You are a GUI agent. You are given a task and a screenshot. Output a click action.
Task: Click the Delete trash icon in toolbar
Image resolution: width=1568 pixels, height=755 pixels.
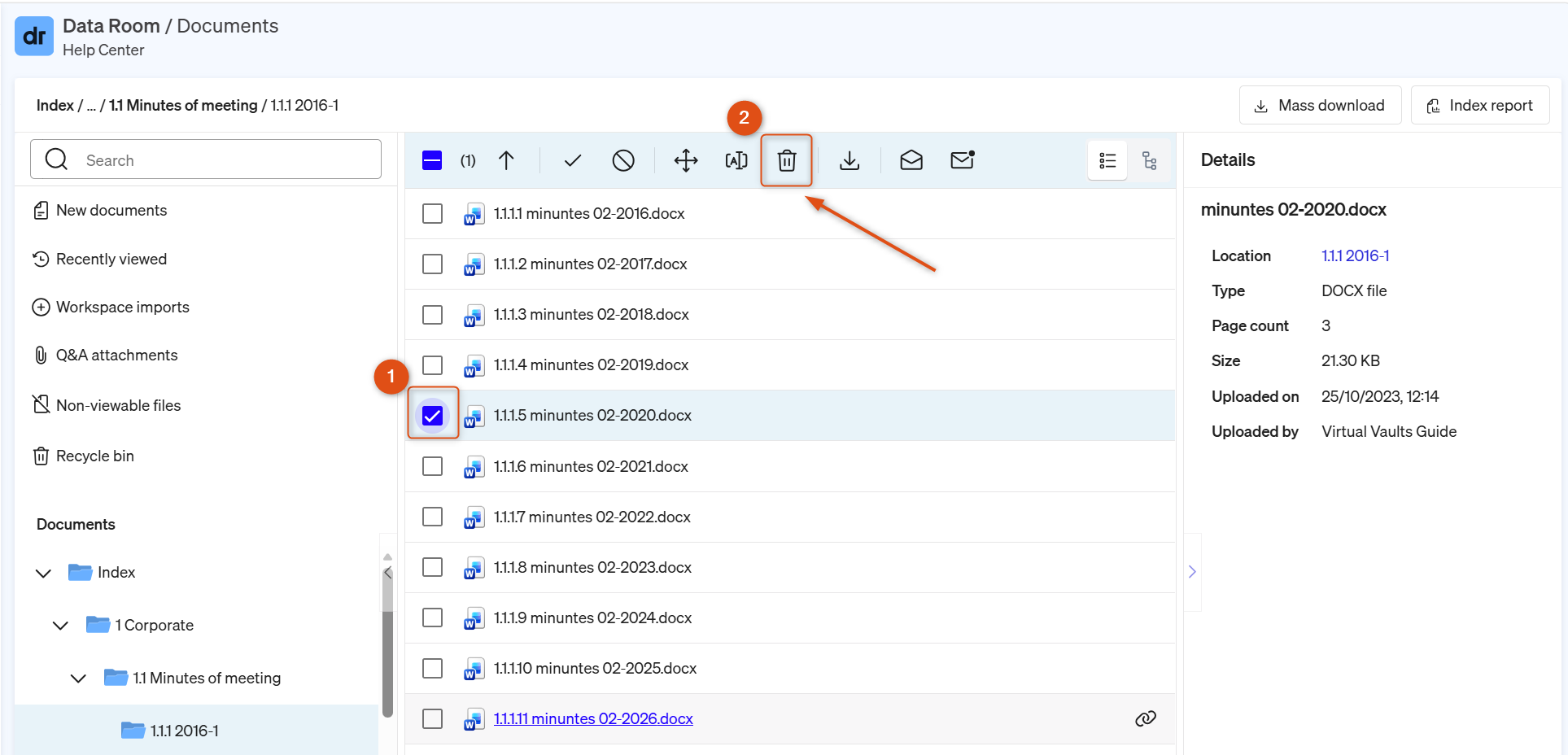(787, 160)
